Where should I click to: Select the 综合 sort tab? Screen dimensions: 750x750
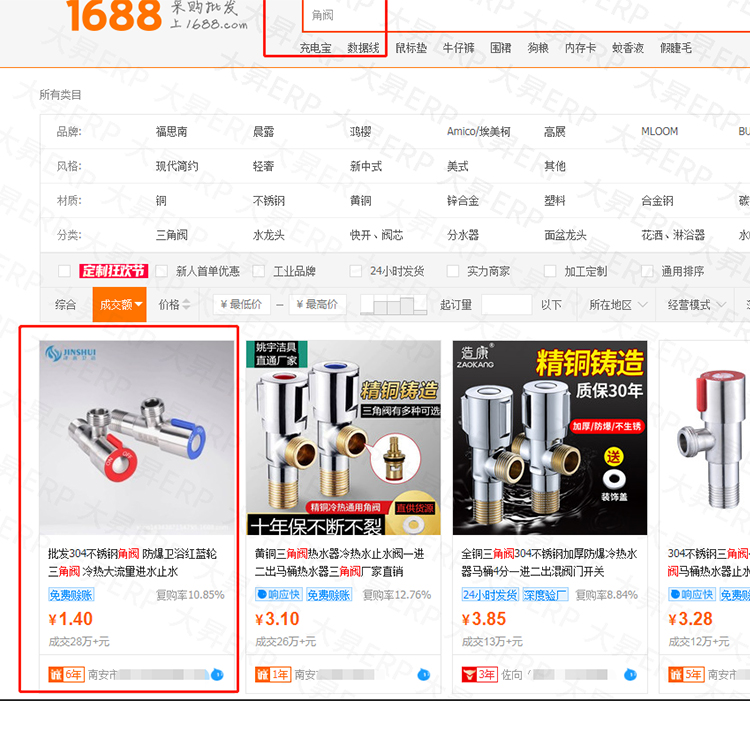[x=66, y=305]
